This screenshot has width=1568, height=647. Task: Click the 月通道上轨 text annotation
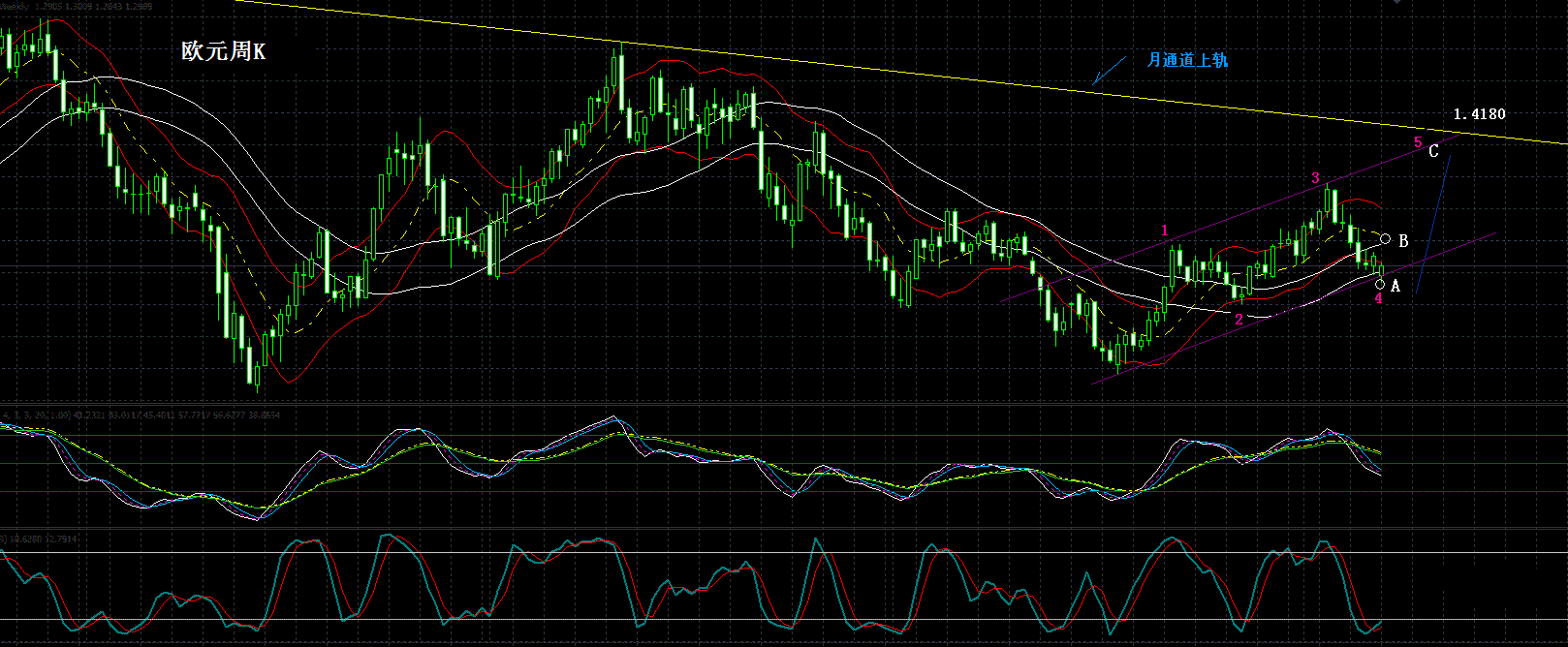click(1187, 60)
